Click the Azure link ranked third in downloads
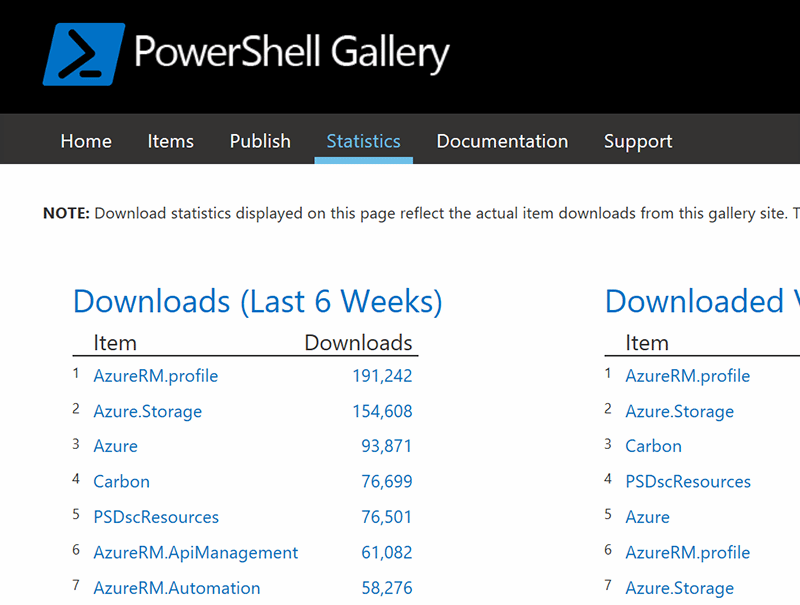 (115, 446)
